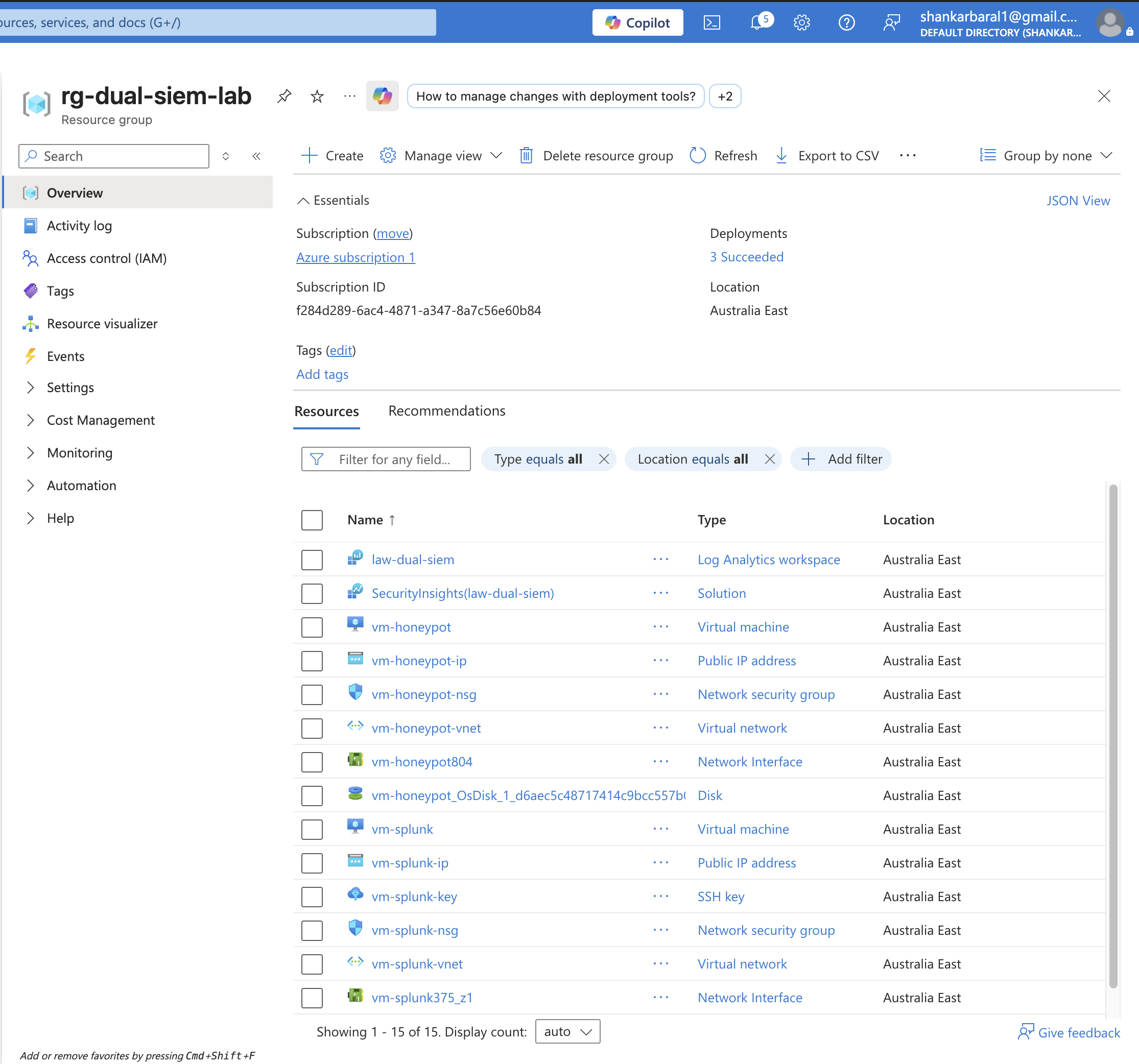
Task: Collapse the Essentials section
Action: point(334,201)
